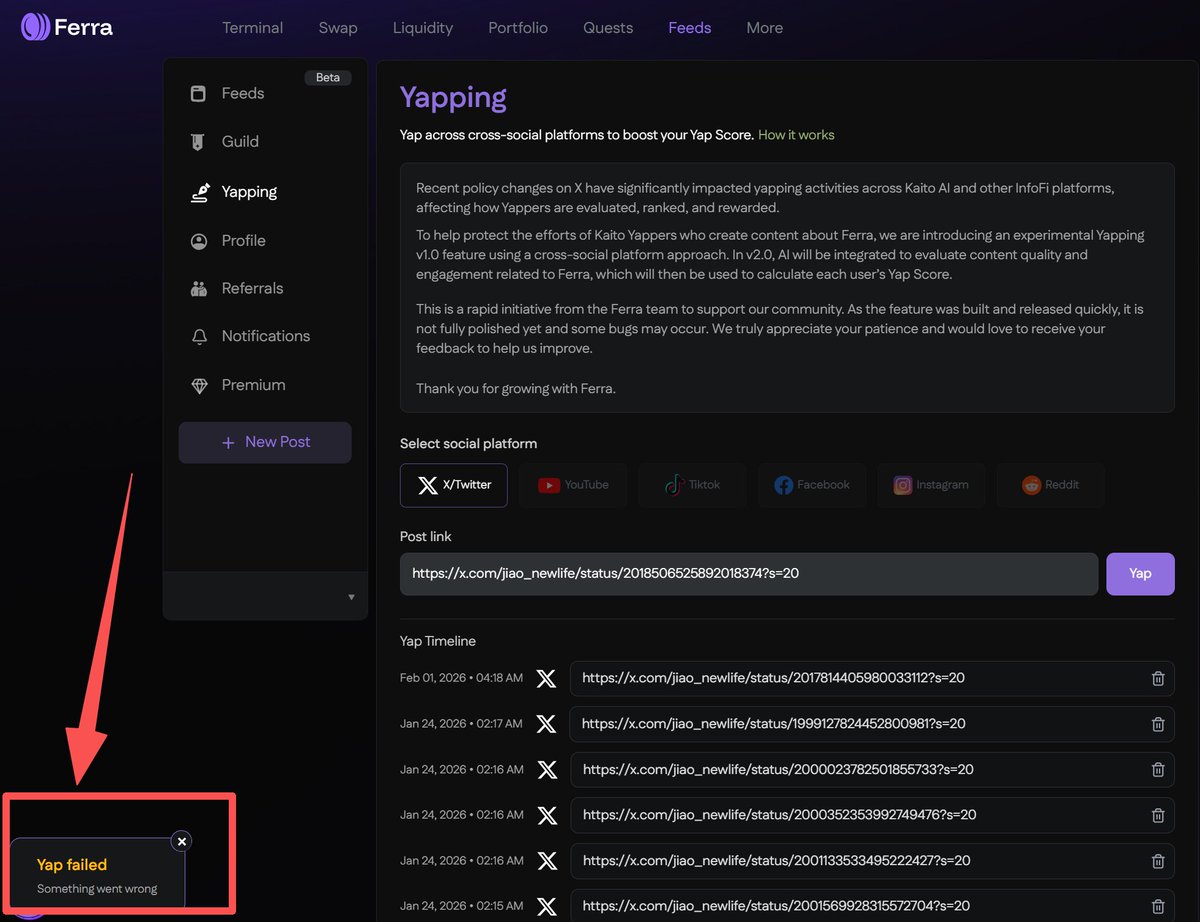Open Premium diamond item in sidebar
This screenshot has width=1200, height=922.
[x=253, y=385]
